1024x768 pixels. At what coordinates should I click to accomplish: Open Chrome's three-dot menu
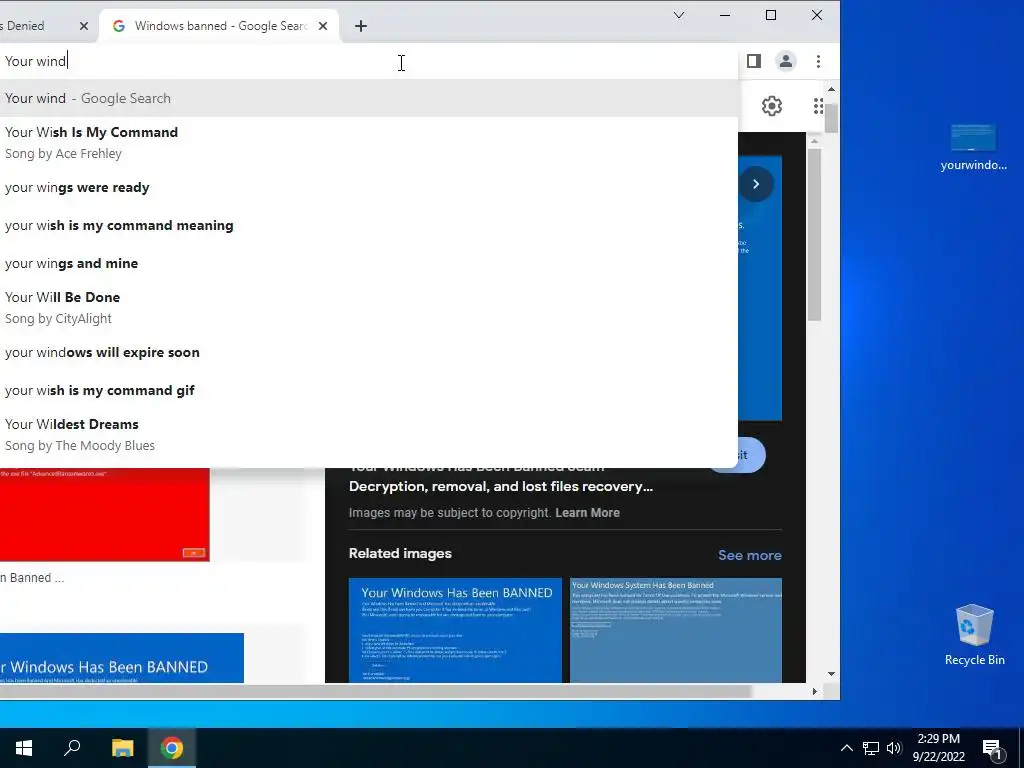(x=818, y=61)
